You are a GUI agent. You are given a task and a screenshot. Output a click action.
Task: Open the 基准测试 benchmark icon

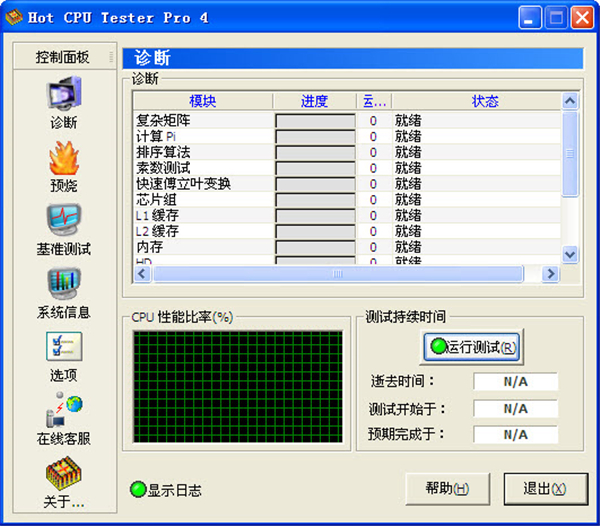pos(64,220)
